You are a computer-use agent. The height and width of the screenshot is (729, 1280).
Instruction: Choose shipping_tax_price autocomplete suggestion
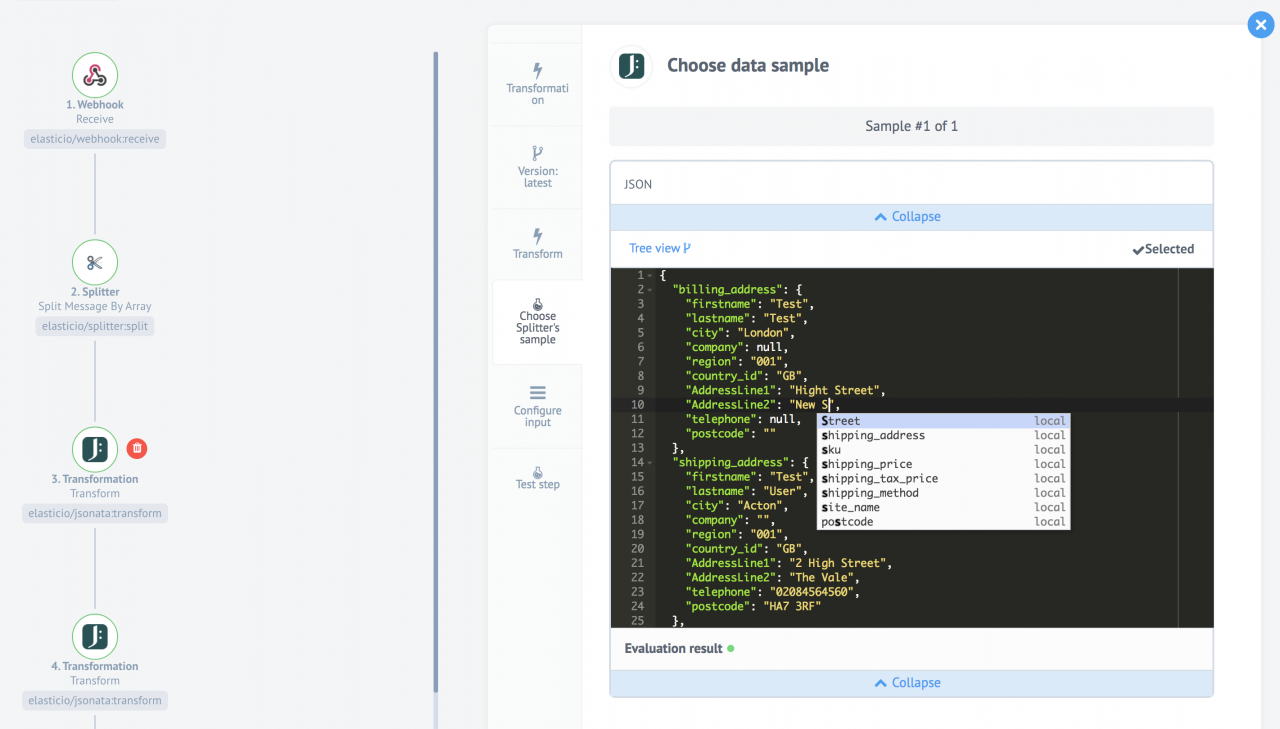point(943,478)
